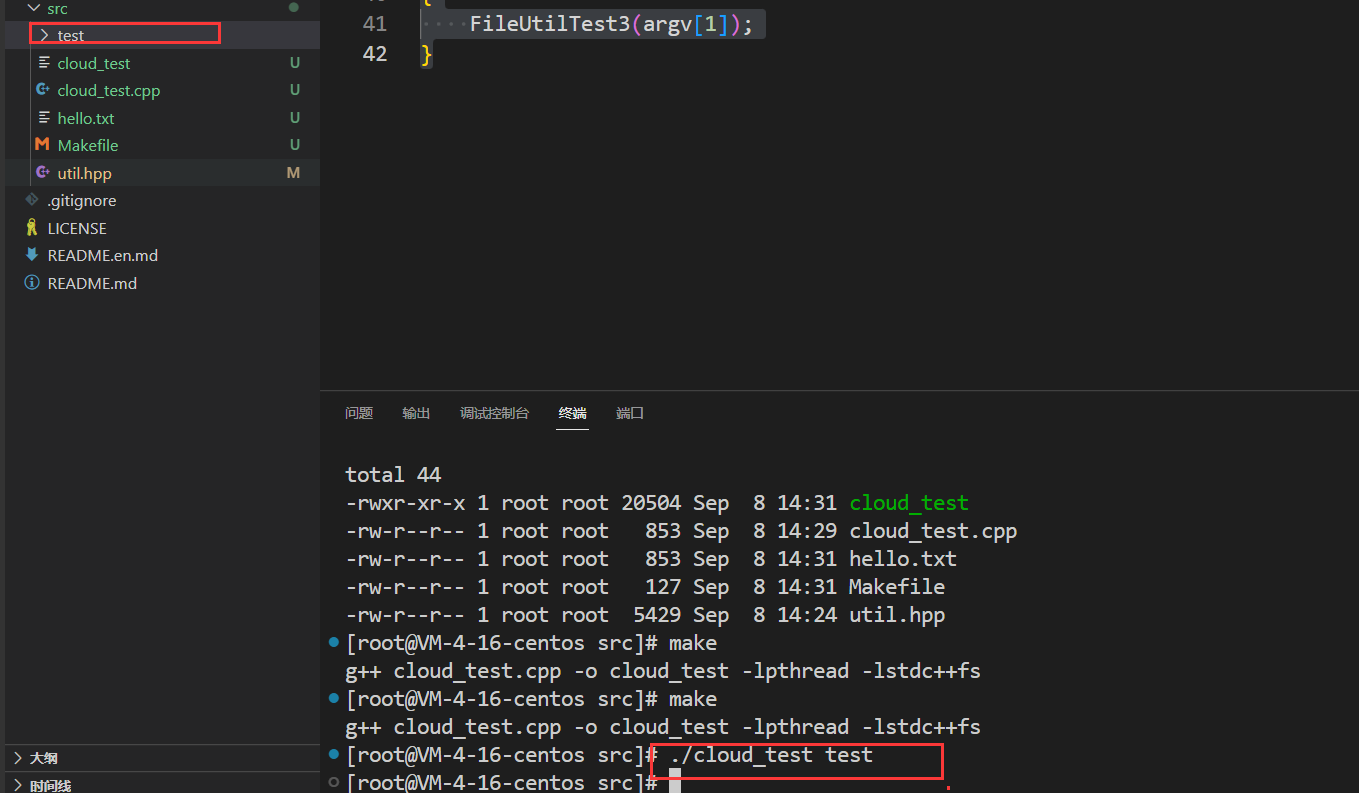
Task: Expand the test folder chevron
Action: (x=44, y=35)
